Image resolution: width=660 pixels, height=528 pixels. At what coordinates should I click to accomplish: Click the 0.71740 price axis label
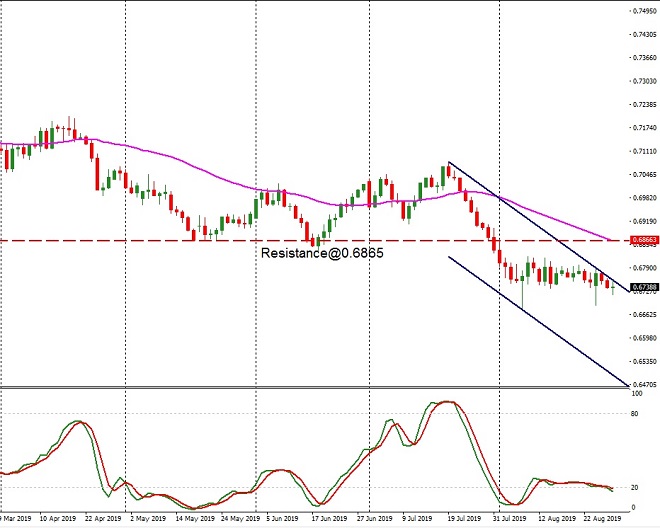(x=645, y=128)
